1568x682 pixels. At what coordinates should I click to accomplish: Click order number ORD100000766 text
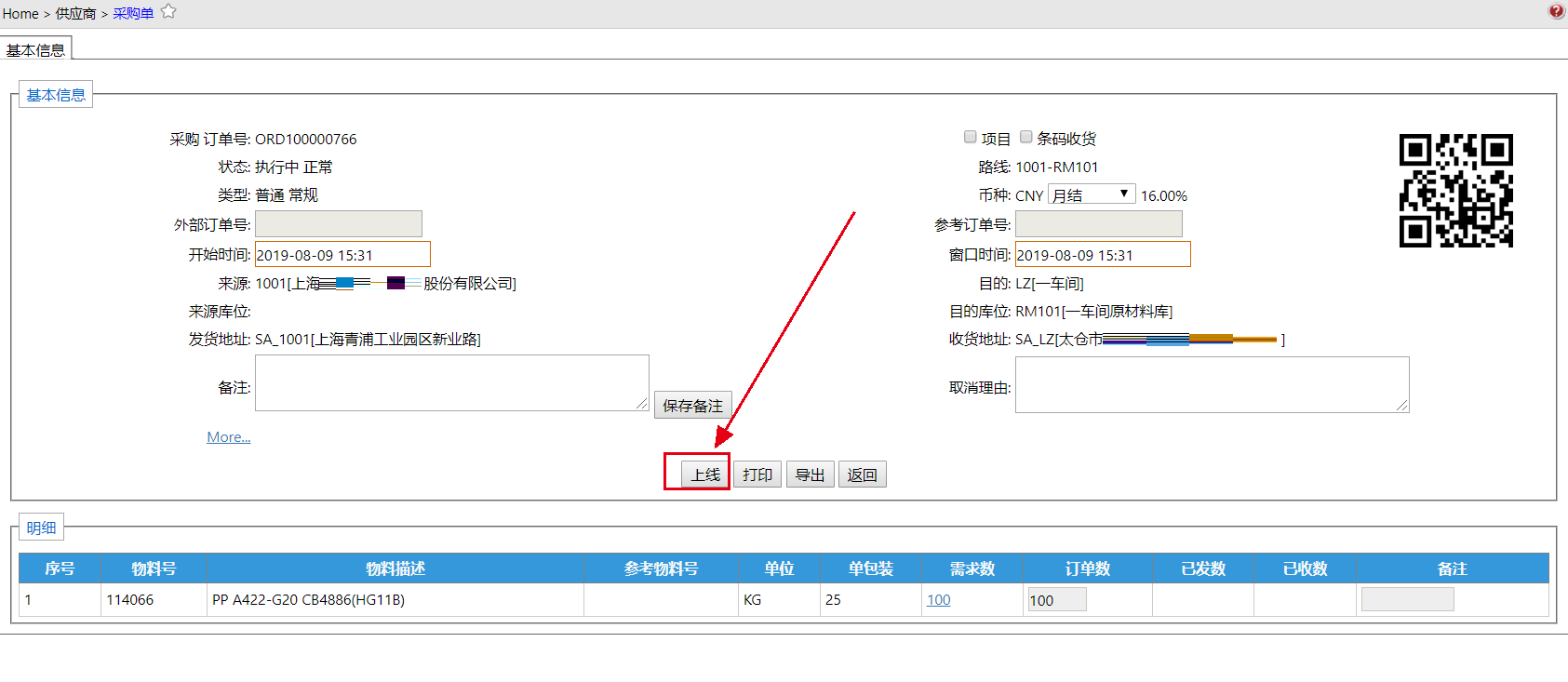click(306, 140)
